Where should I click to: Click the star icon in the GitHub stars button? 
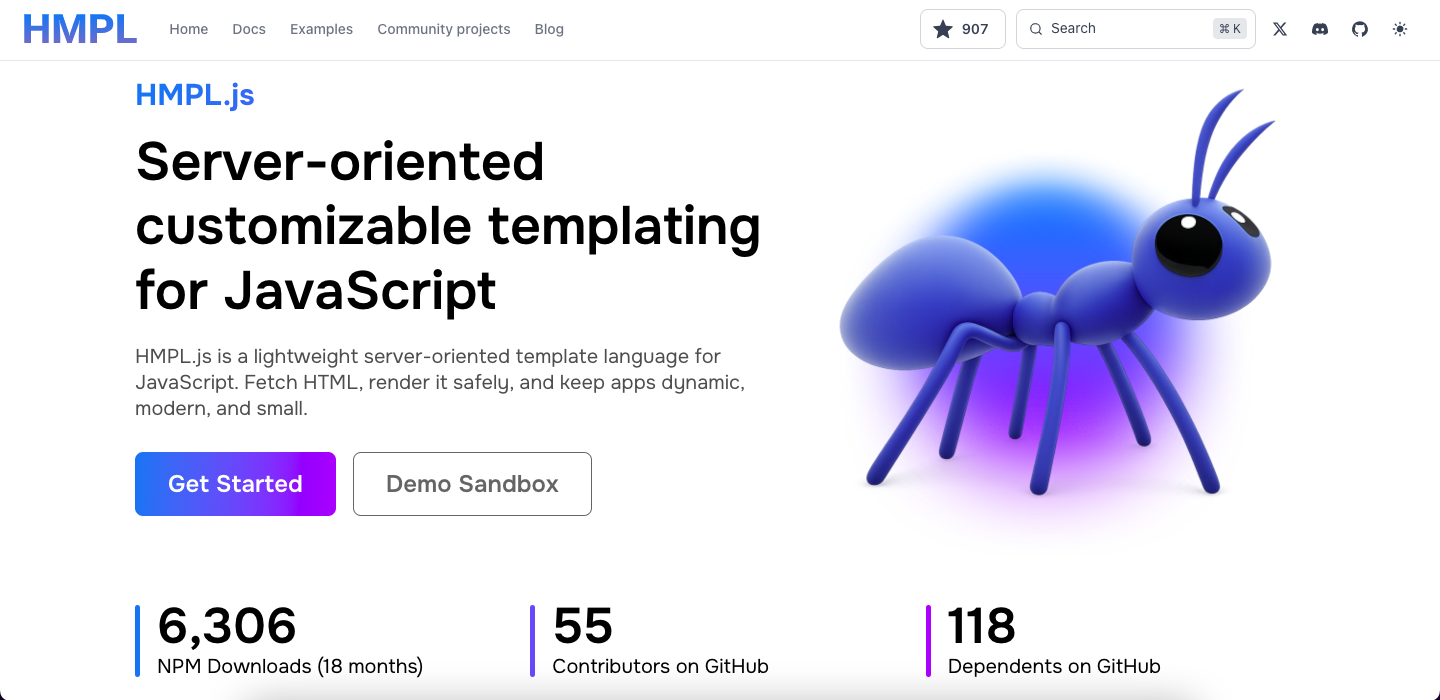click(x=943, y=29)
